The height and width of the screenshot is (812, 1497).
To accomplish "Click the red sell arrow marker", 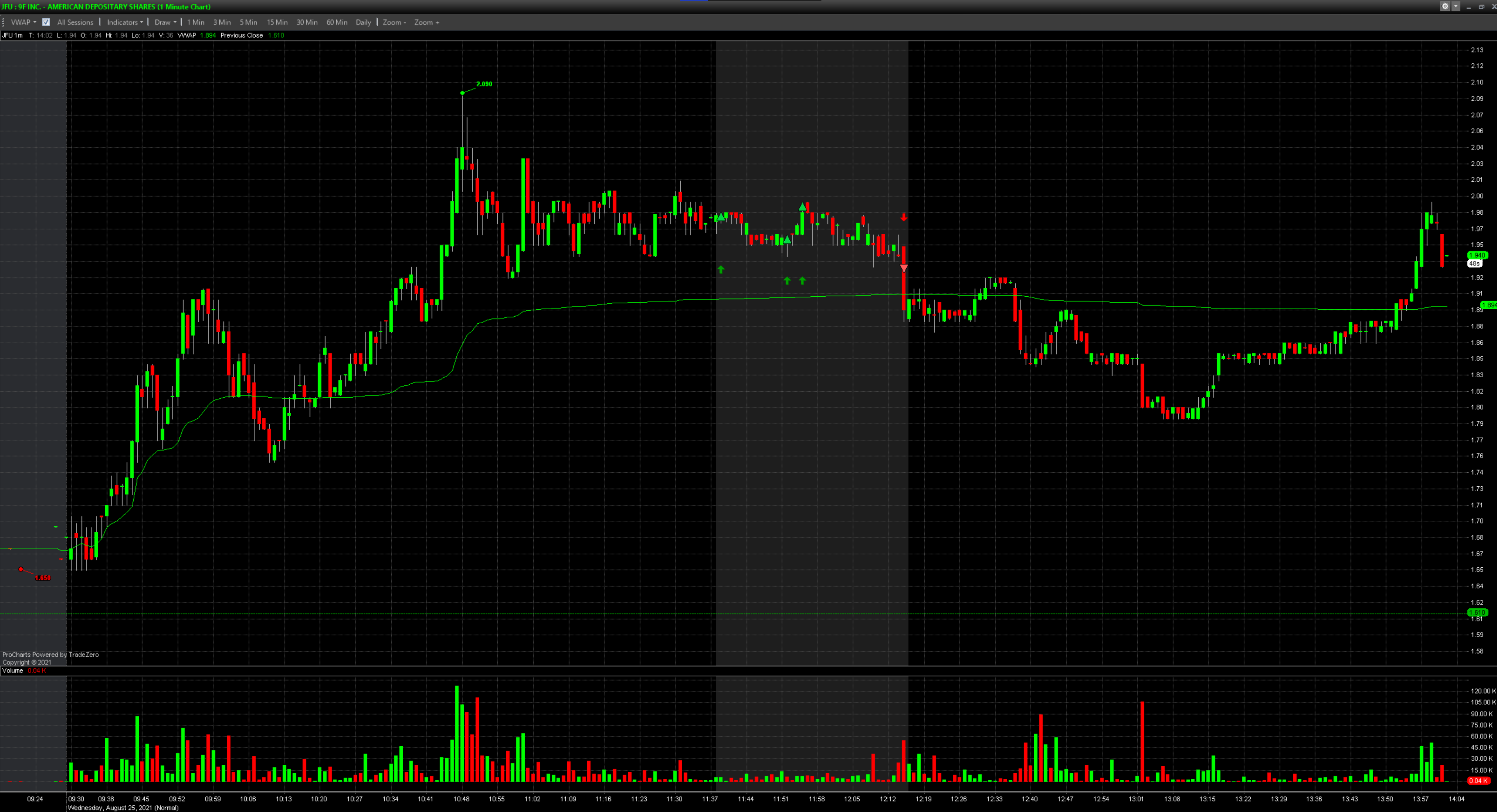I will click(x=904, y=217).
